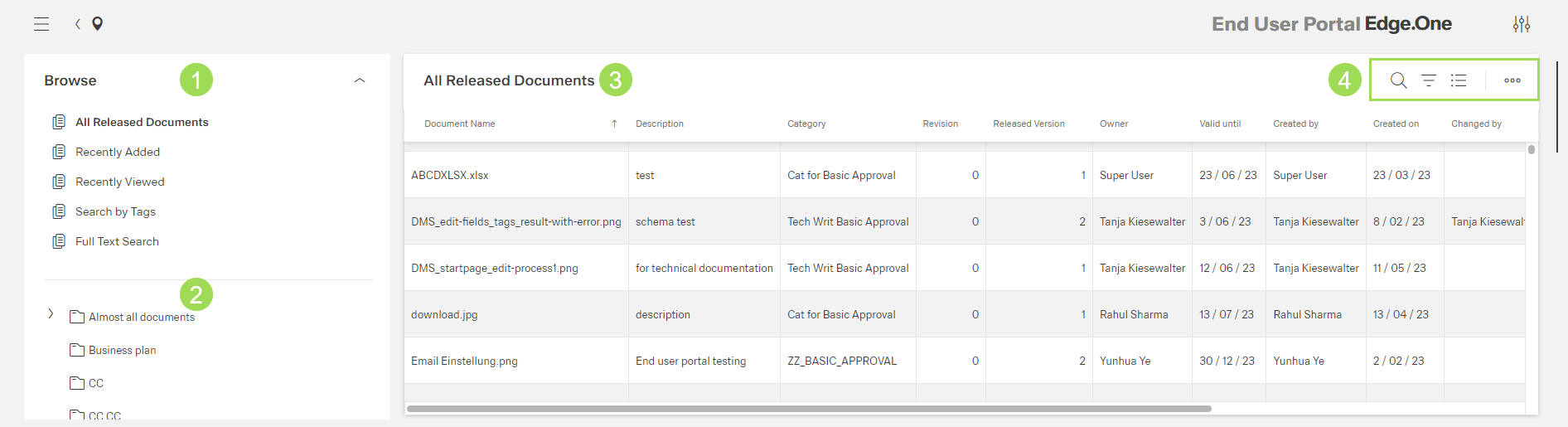
Task: Open the ABCDXLSX.xlsx document row
Action: (450, 175)
